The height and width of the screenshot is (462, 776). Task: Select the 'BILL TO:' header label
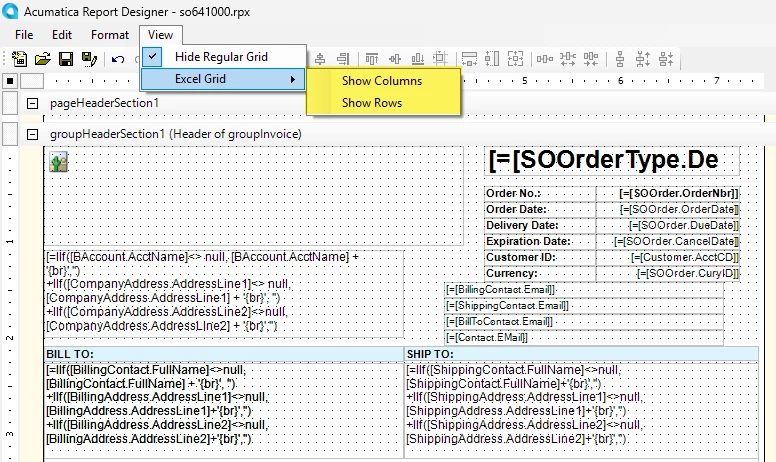[224, 354]
